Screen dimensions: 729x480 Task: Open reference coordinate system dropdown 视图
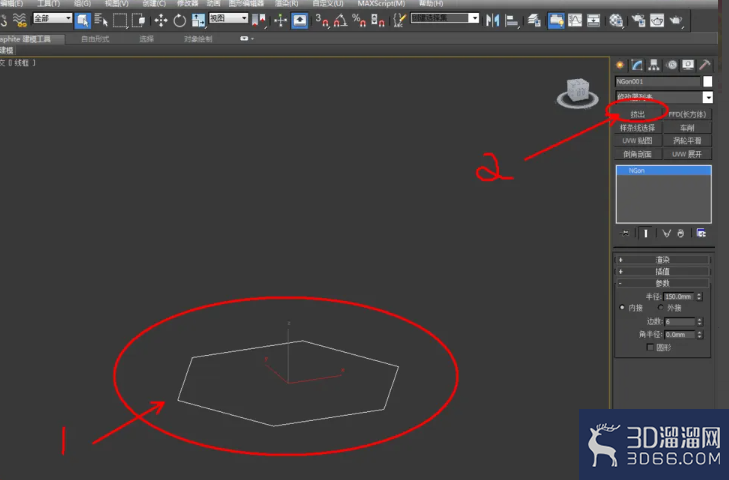(228, 18)
